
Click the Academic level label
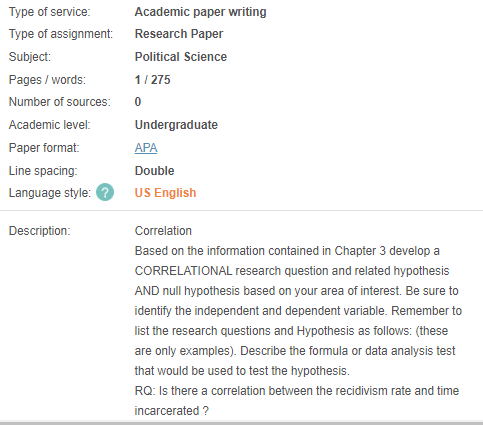click(x=49, y=125)
